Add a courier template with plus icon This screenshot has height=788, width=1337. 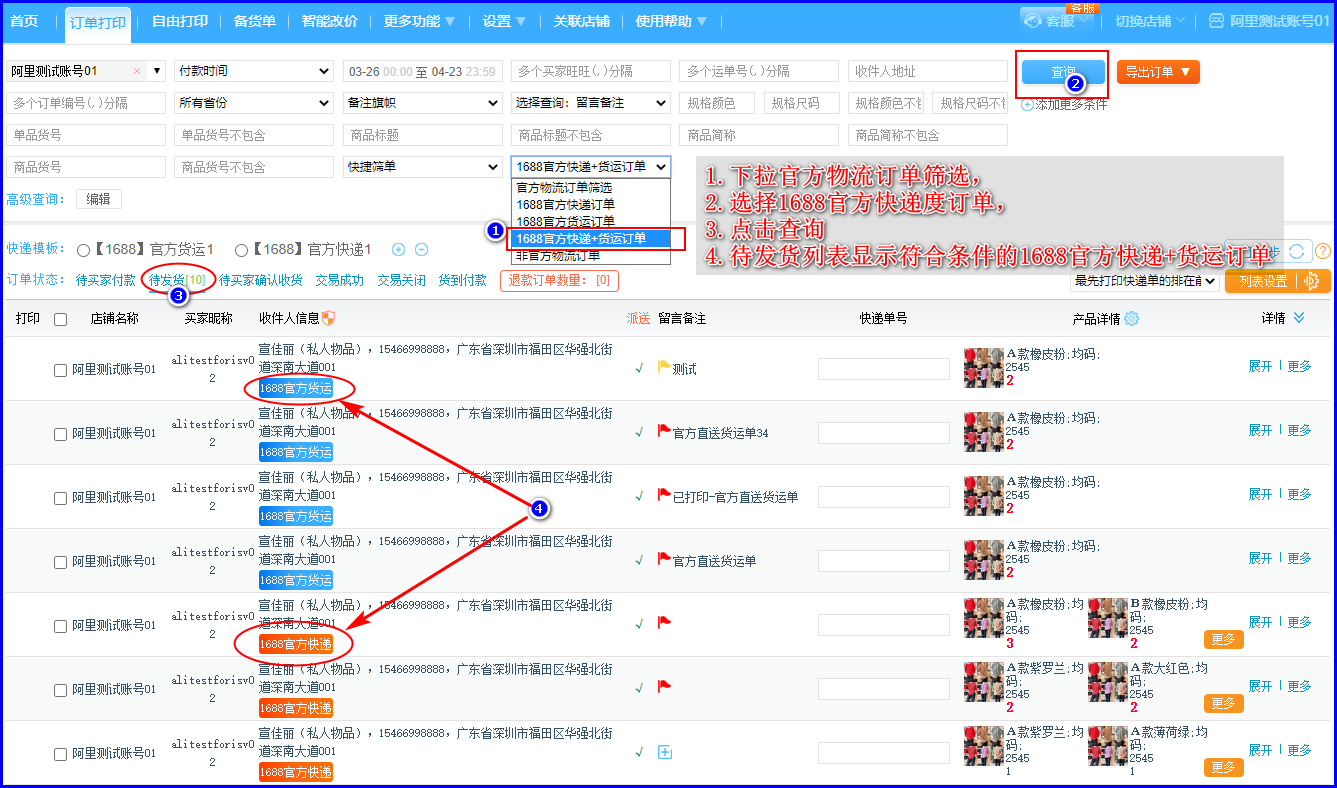point(398,250)
